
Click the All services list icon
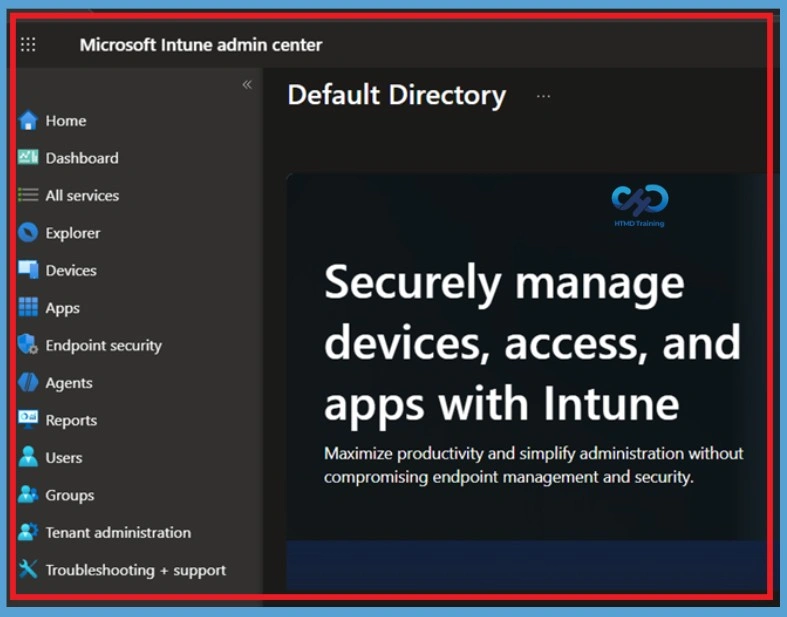click(x=28, y=195)
